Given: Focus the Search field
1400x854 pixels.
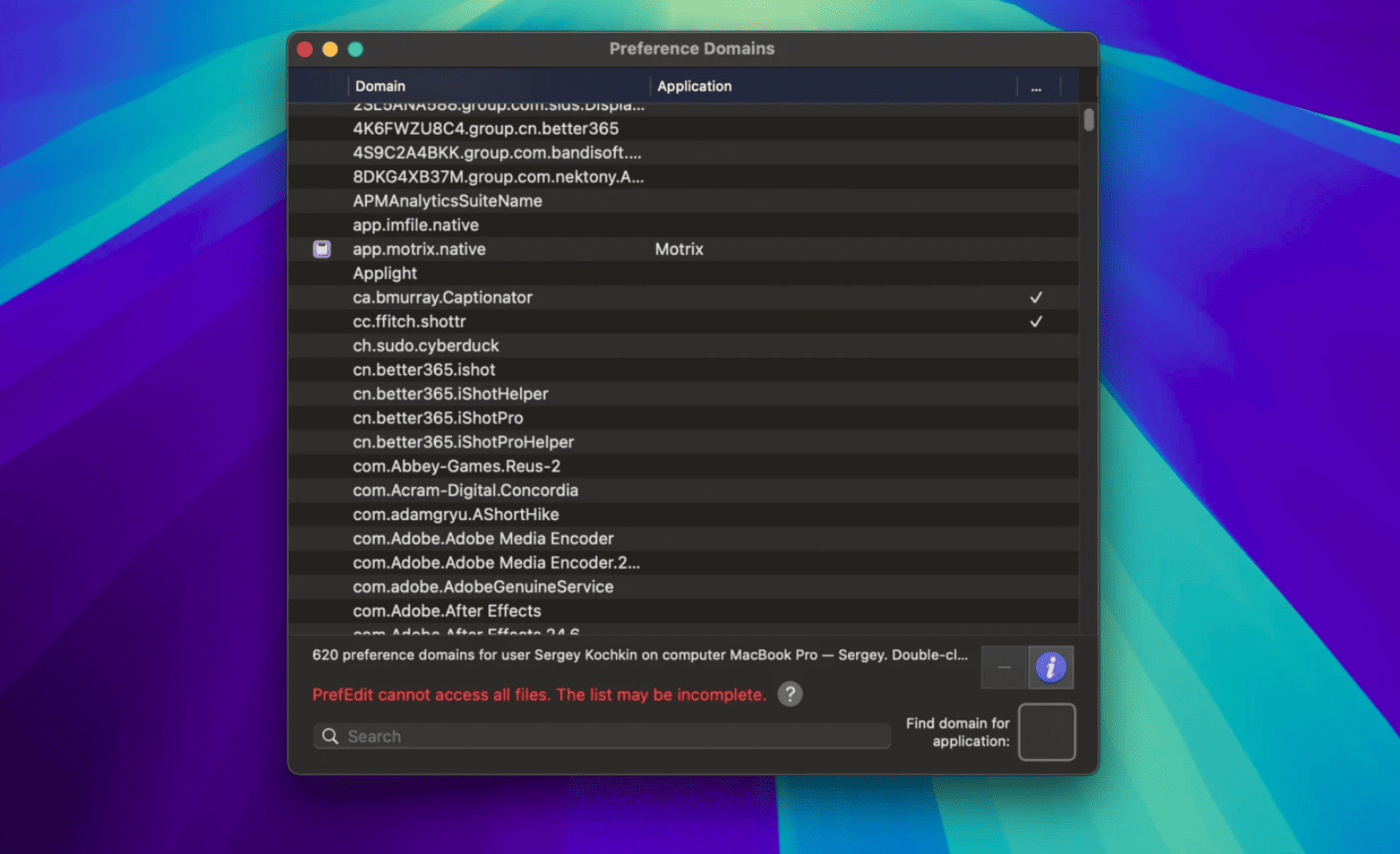Looking at the screenshot, I should click(602, 736).
